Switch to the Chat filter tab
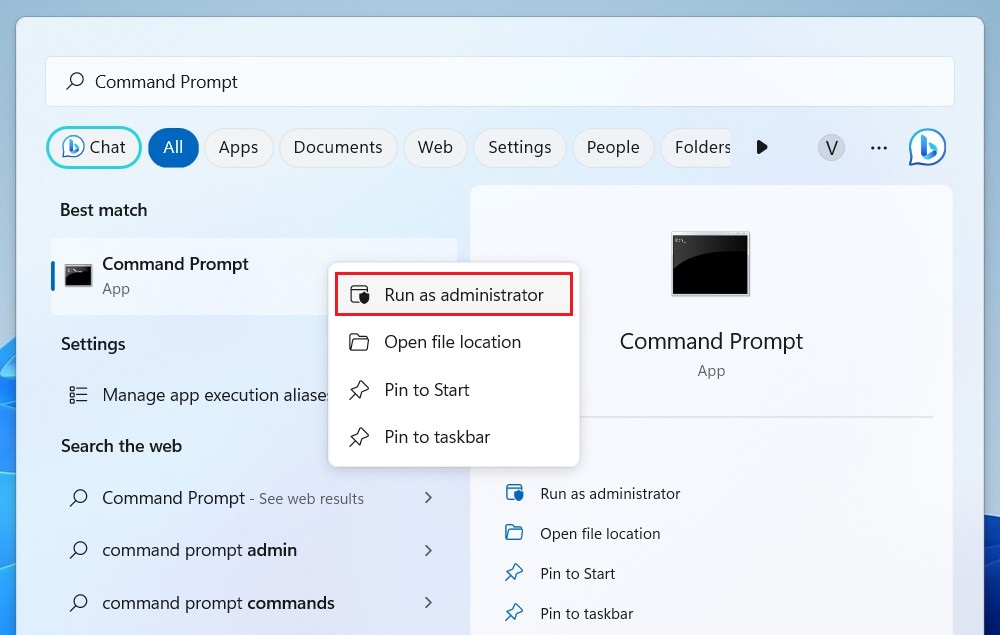 click(94, 147)
